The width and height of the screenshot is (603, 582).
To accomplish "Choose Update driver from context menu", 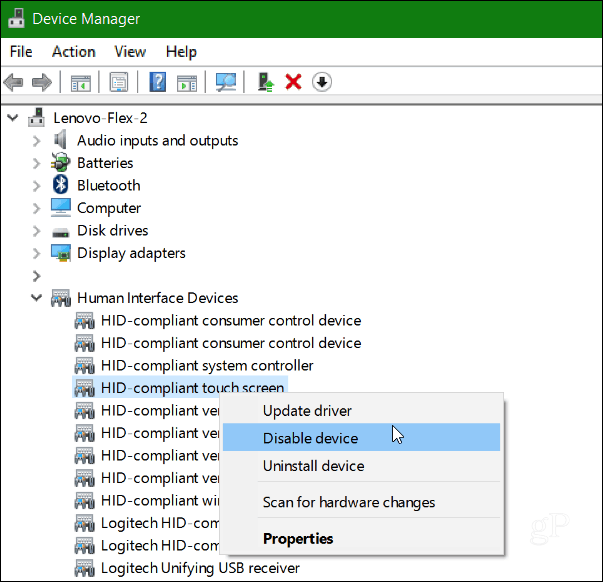I will point(361,411).
